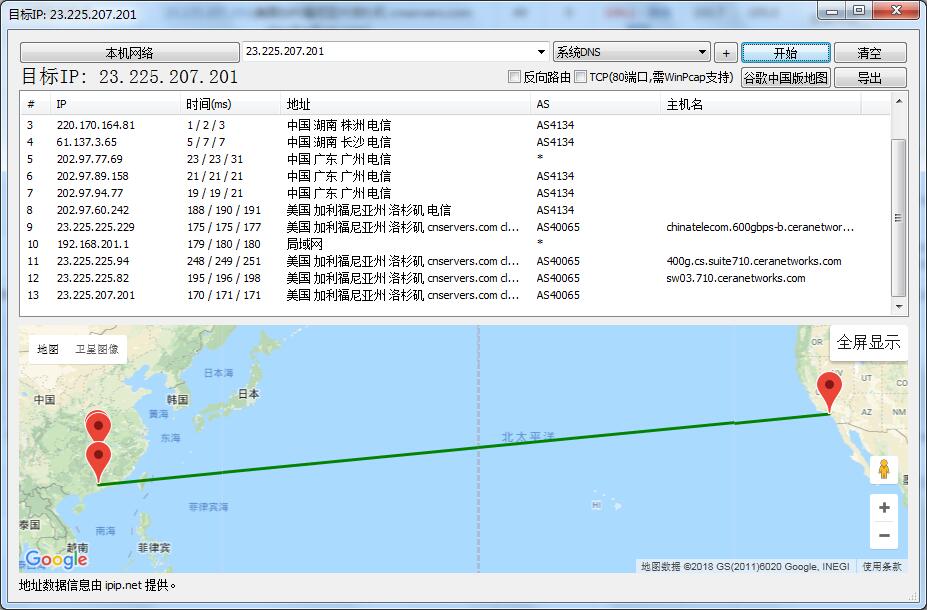Click the Guangzhou map marker pin
The width and height of the screenshot is (927, 610).
98,459
